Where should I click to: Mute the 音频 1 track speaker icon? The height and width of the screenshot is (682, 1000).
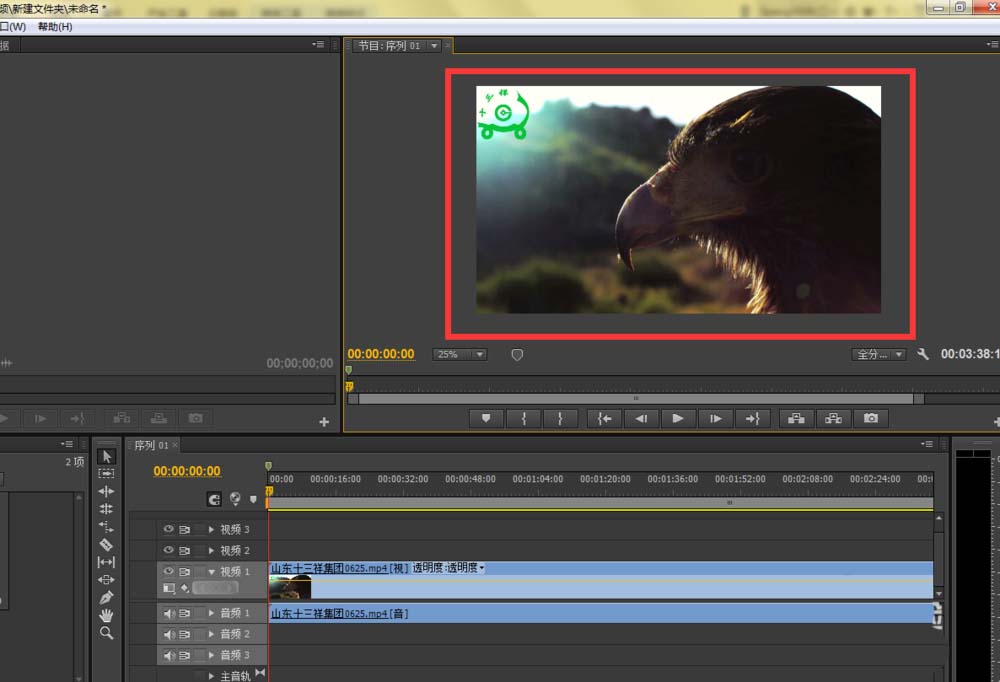169,613
